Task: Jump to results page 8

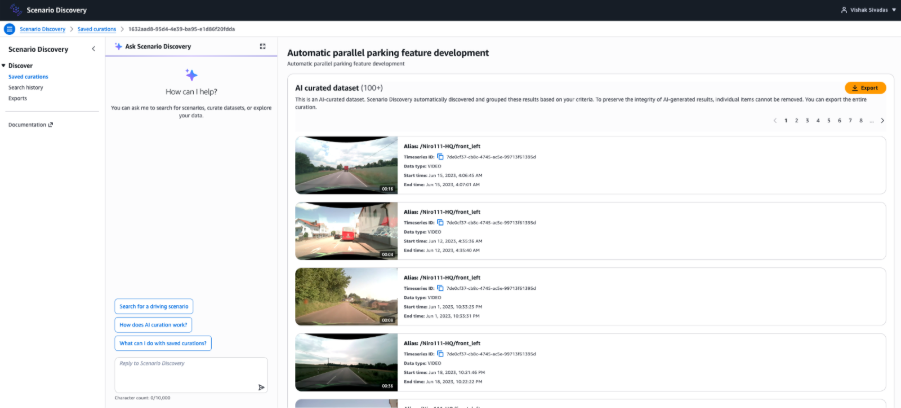Action: click(x=861, y=121)
